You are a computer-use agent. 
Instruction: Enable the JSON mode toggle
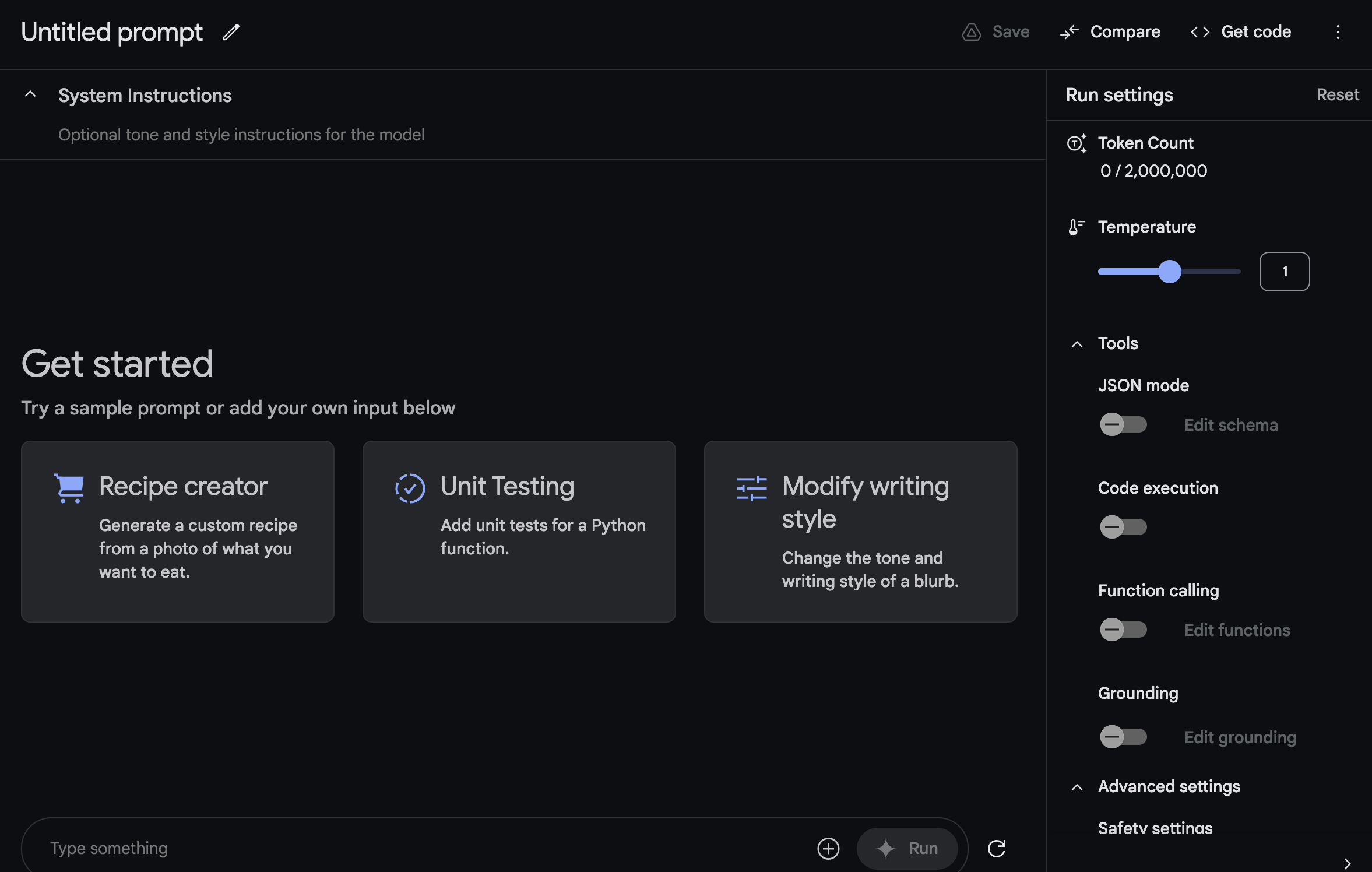(1123, 424)
